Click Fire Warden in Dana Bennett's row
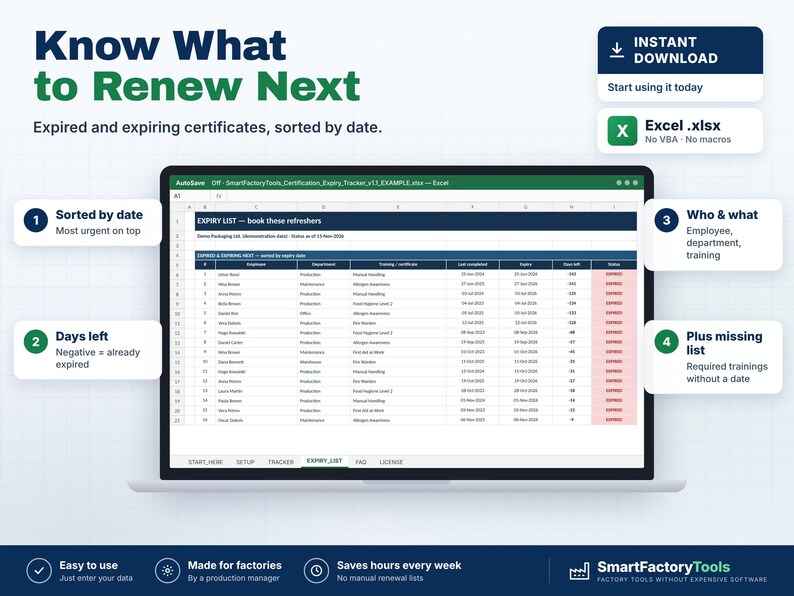 398,362
